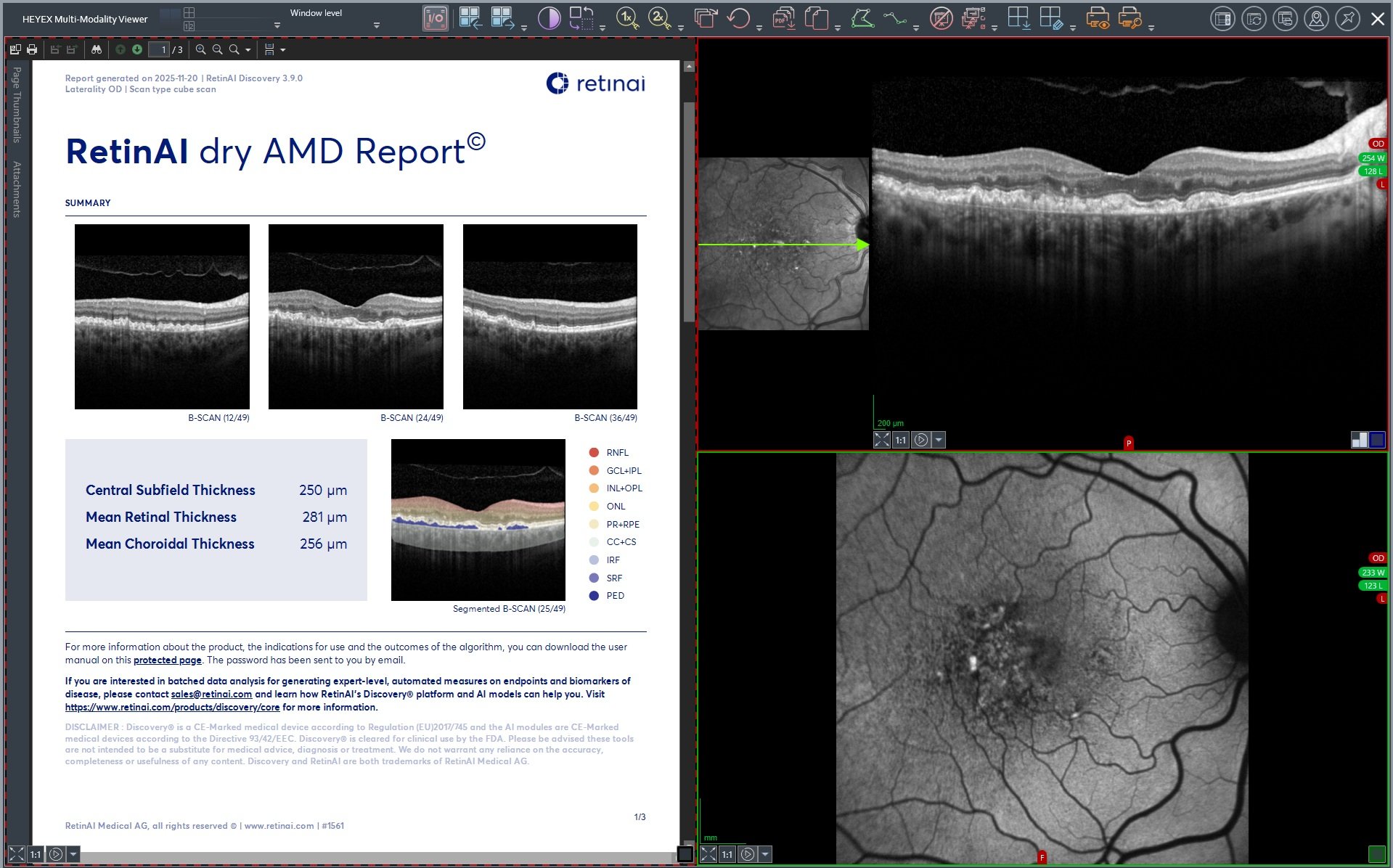Click the 1x magnifier zoom icon
1393x868 pixels.
click(x=626, y=18)
